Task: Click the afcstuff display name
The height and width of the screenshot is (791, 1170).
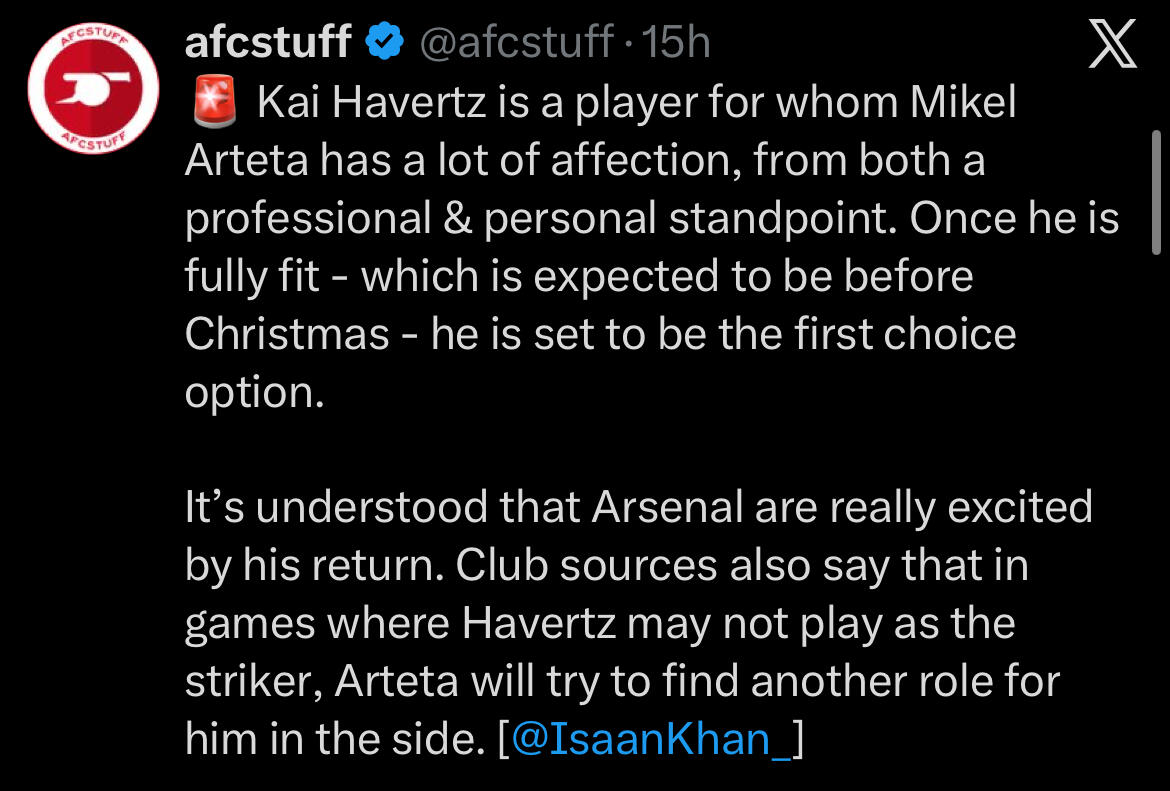Action: tap(268, 42)
